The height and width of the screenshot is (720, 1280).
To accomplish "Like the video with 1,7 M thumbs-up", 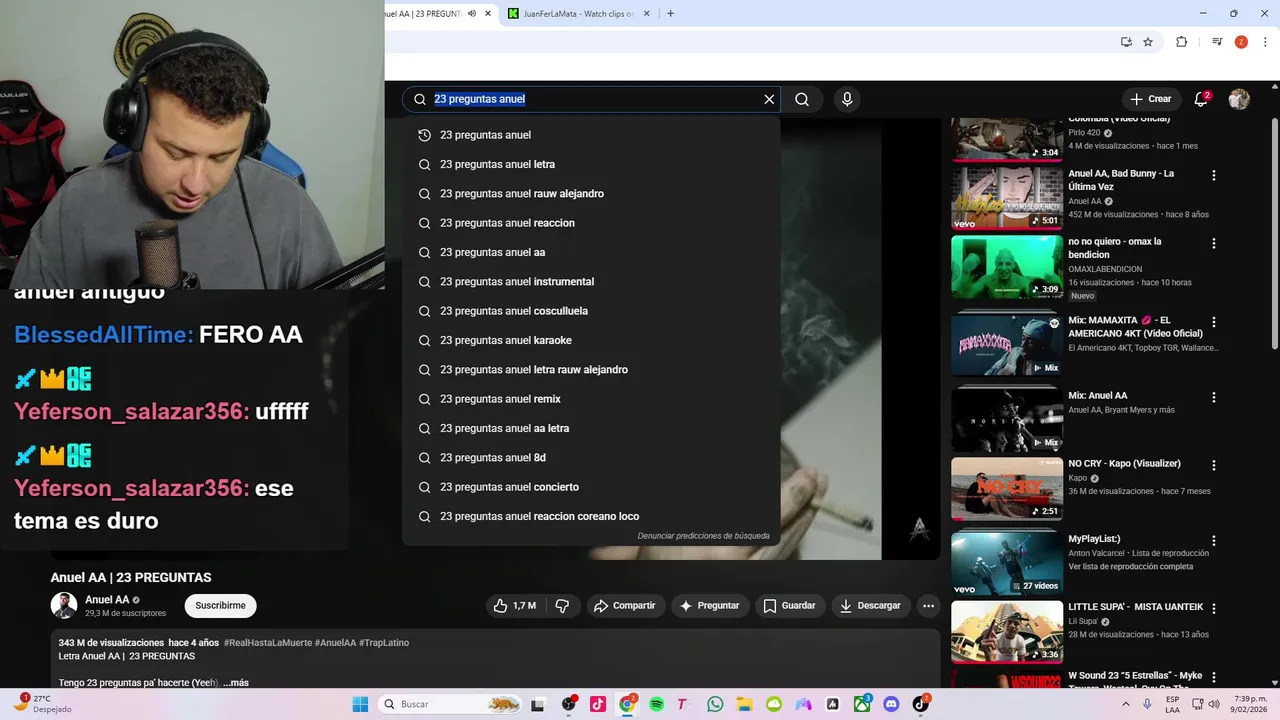I will click(x=515, y=606).
